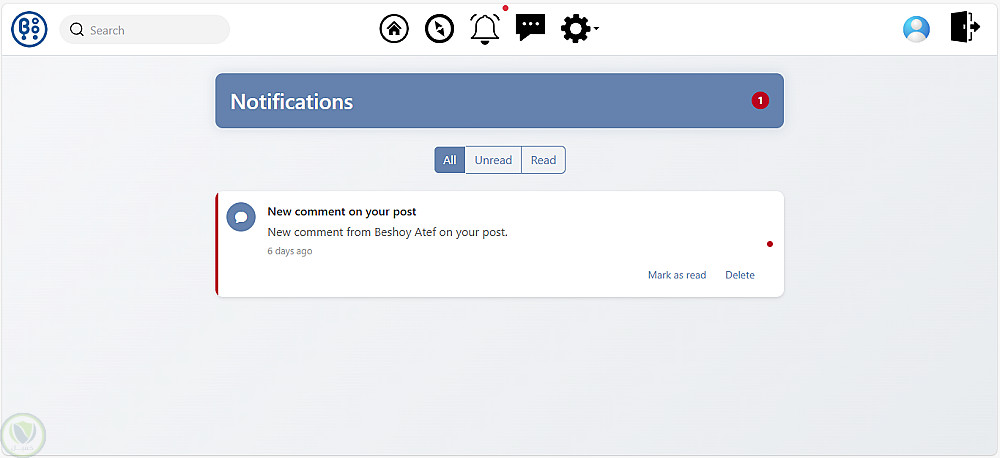Screen dimensions: 1000x458
Task: Log out using the door icon
Action: (x=964, y=27)
